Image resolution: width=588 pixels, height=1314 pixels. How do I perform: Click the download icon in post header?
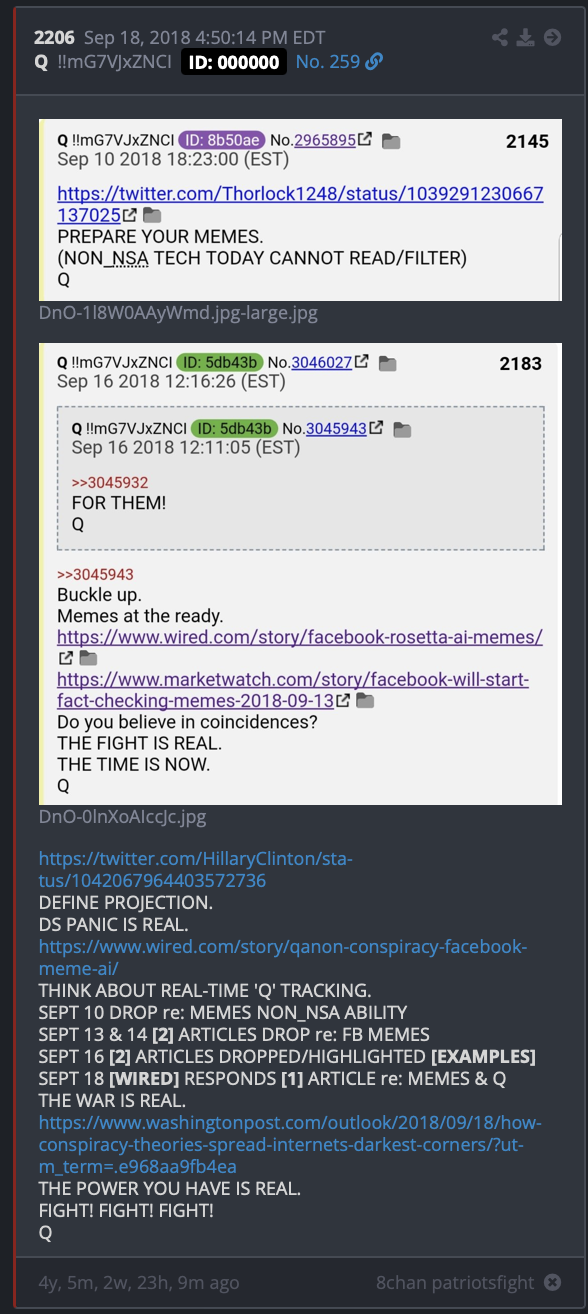coord(527,38)
